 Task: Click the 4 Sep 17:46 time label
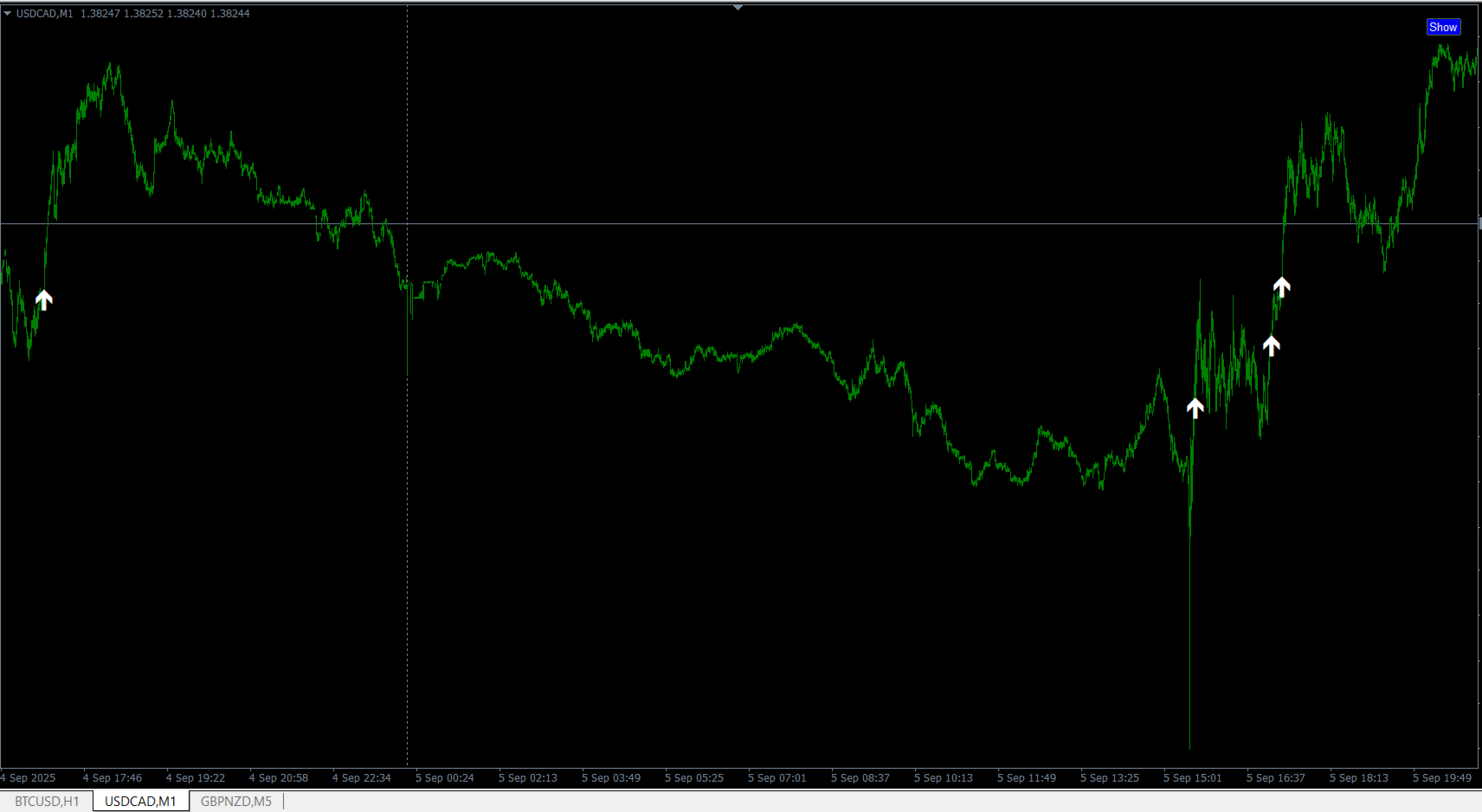[x=113, y=778]
